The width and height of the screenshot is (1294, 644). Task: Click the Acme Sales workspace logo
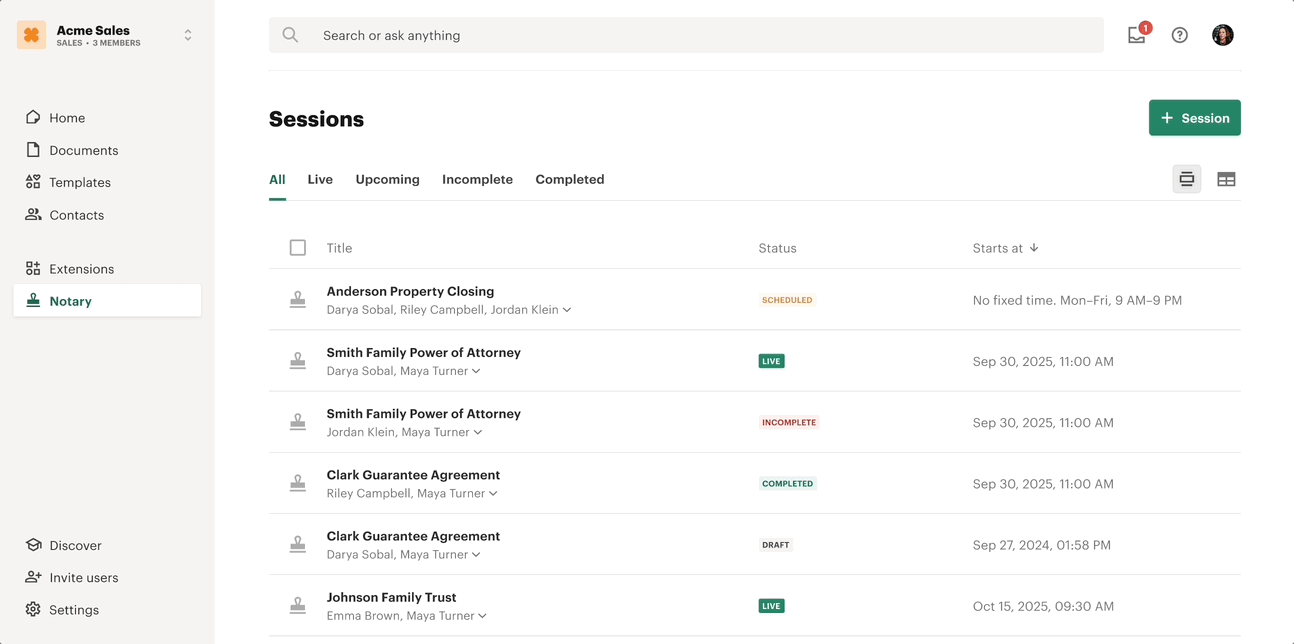32,35
